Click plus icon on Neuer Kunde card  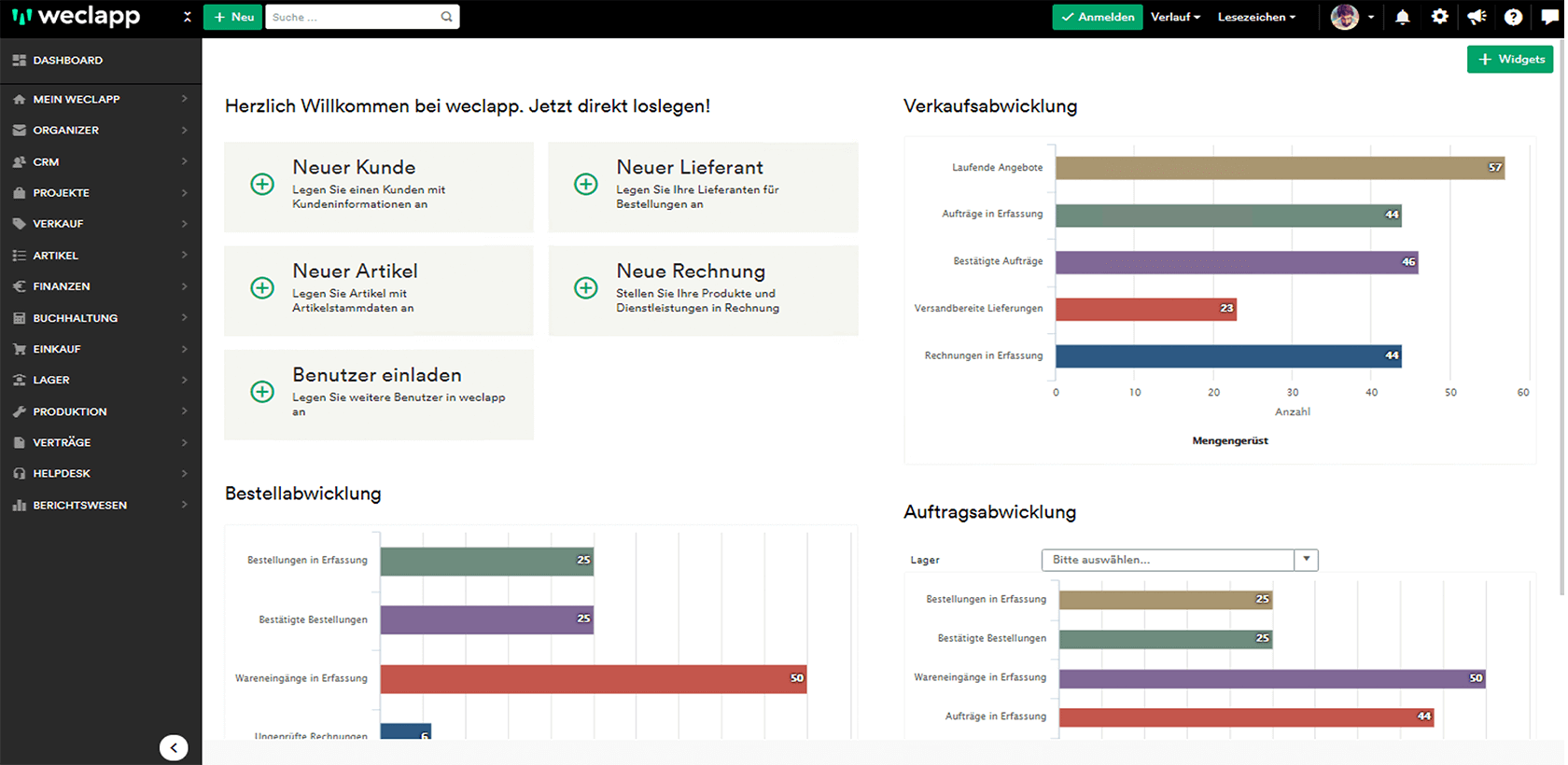pos(262,185)
